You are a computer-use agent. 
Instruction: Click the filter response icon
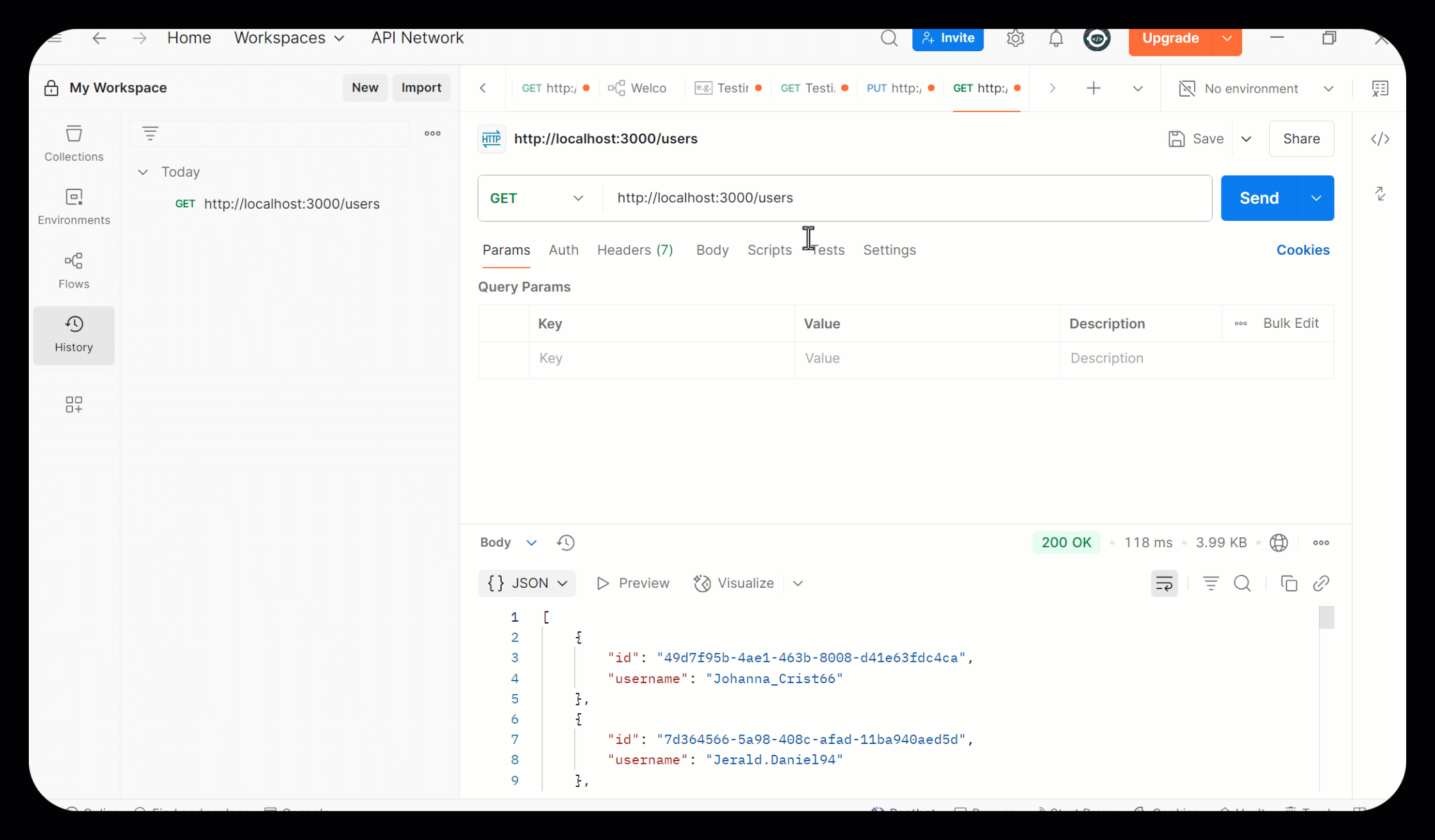click(1211, 583)
